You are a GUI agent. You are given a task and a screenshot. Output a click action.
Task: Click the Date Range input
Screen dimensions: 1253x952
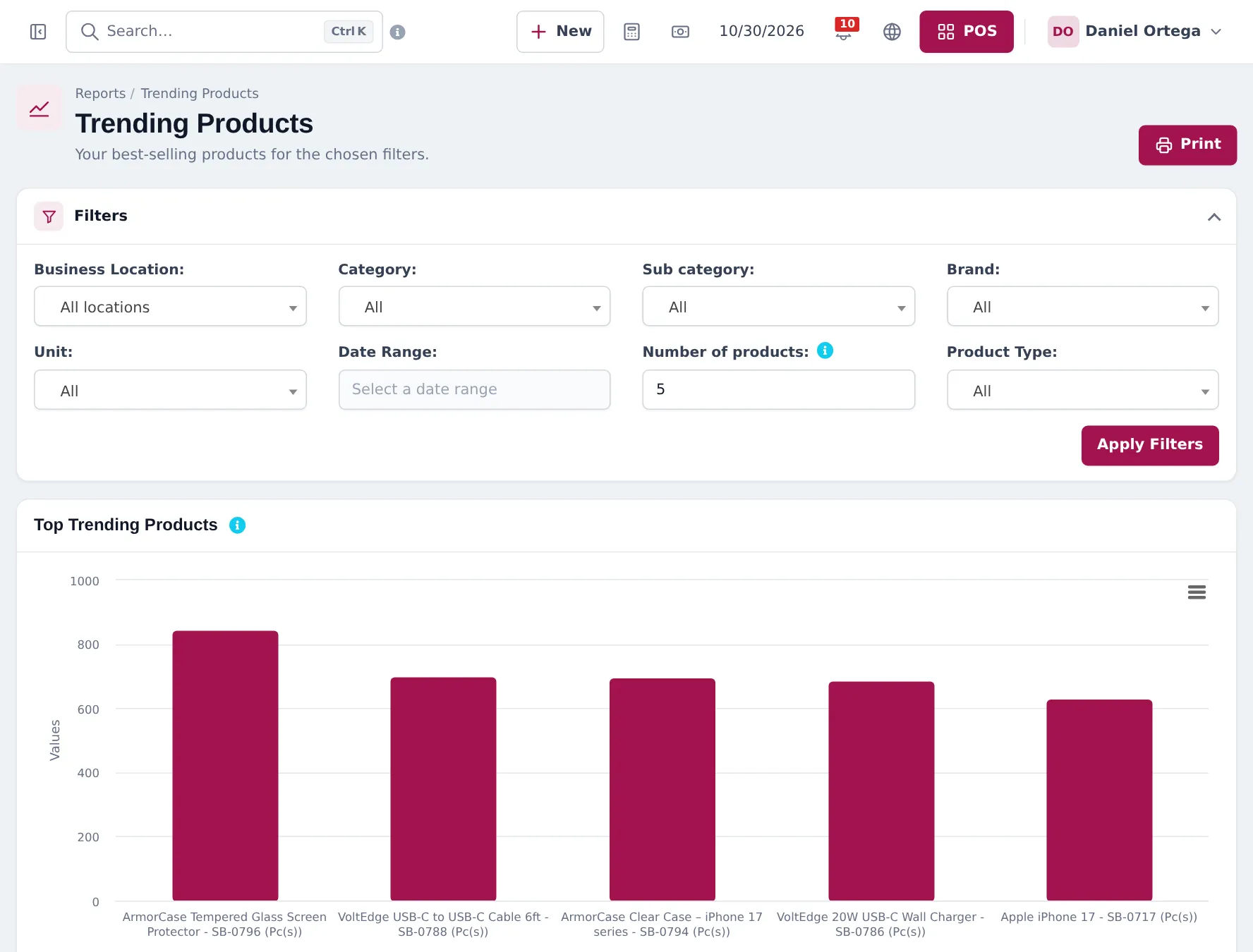click(x=474, y=389)
